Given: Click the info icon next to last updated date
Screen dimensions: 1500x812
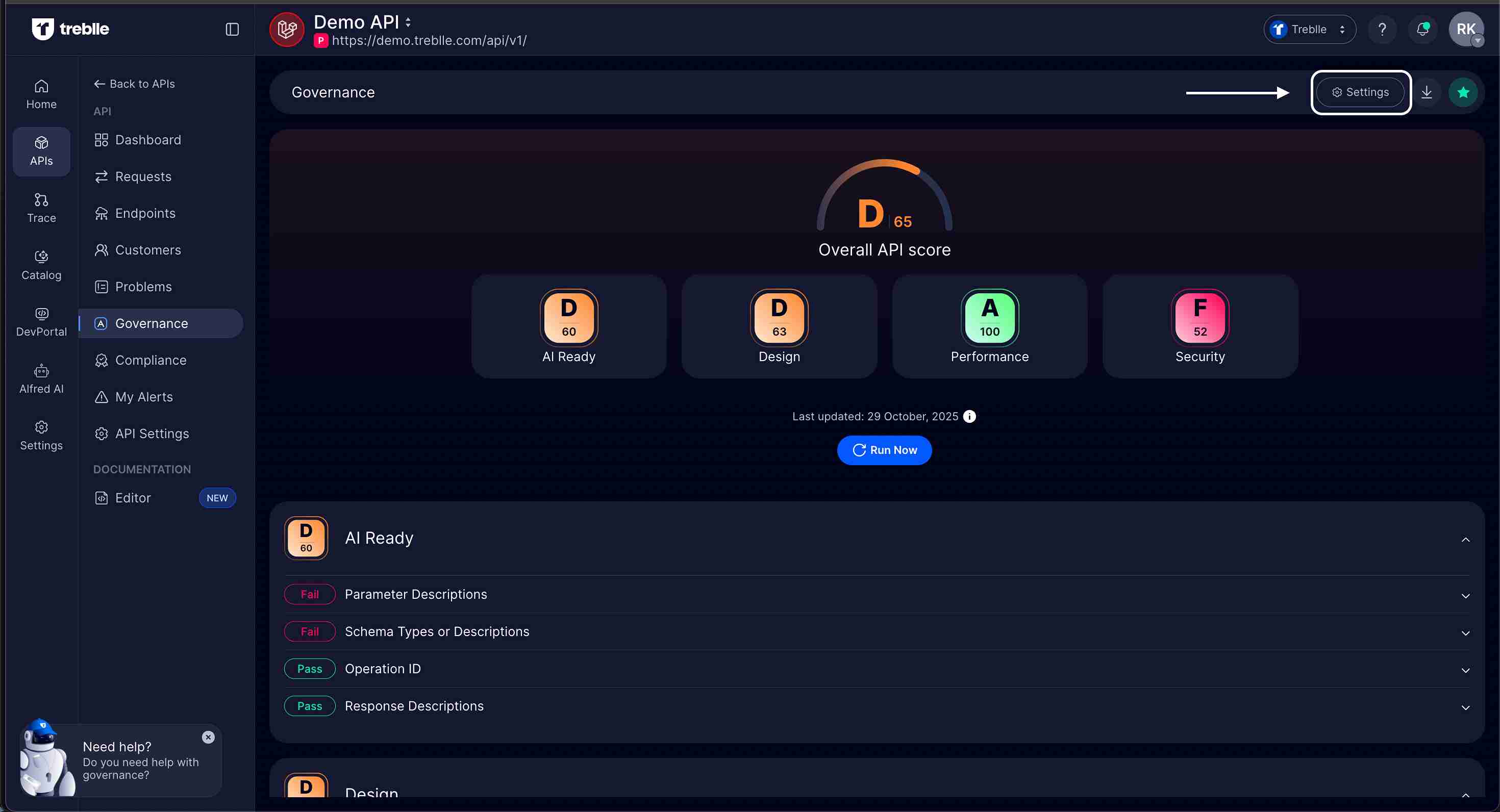Looking at the screenshot, I should [969, 416].
